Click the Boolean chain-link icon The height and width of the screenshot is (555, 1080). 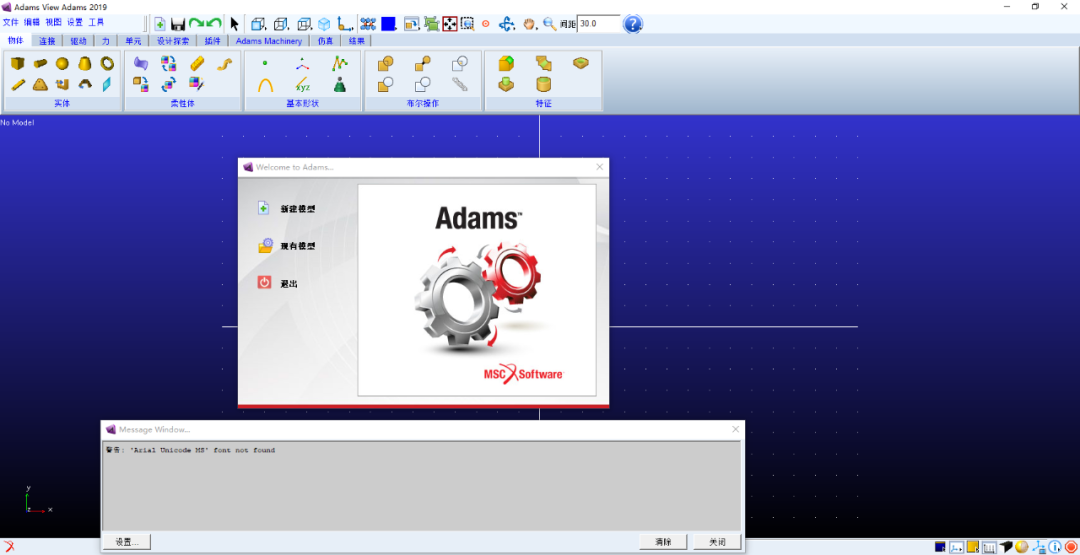pos(459,84)
